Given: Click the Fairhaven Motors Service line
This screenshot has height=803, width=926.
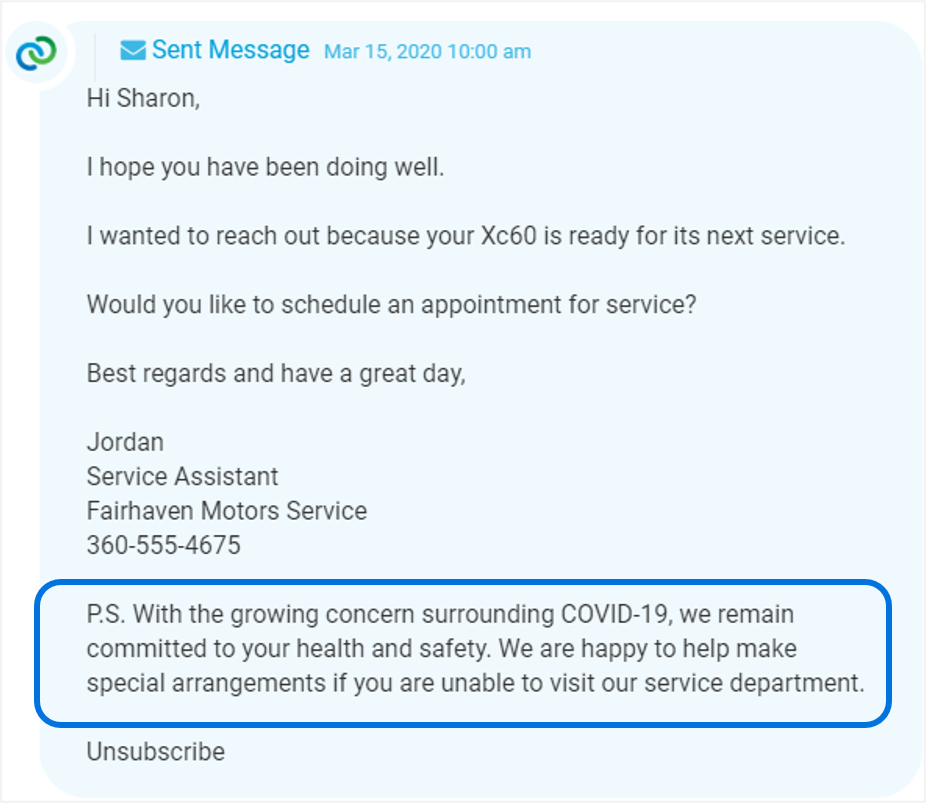Looking at the screenshot, I should (x=227, y=511).
